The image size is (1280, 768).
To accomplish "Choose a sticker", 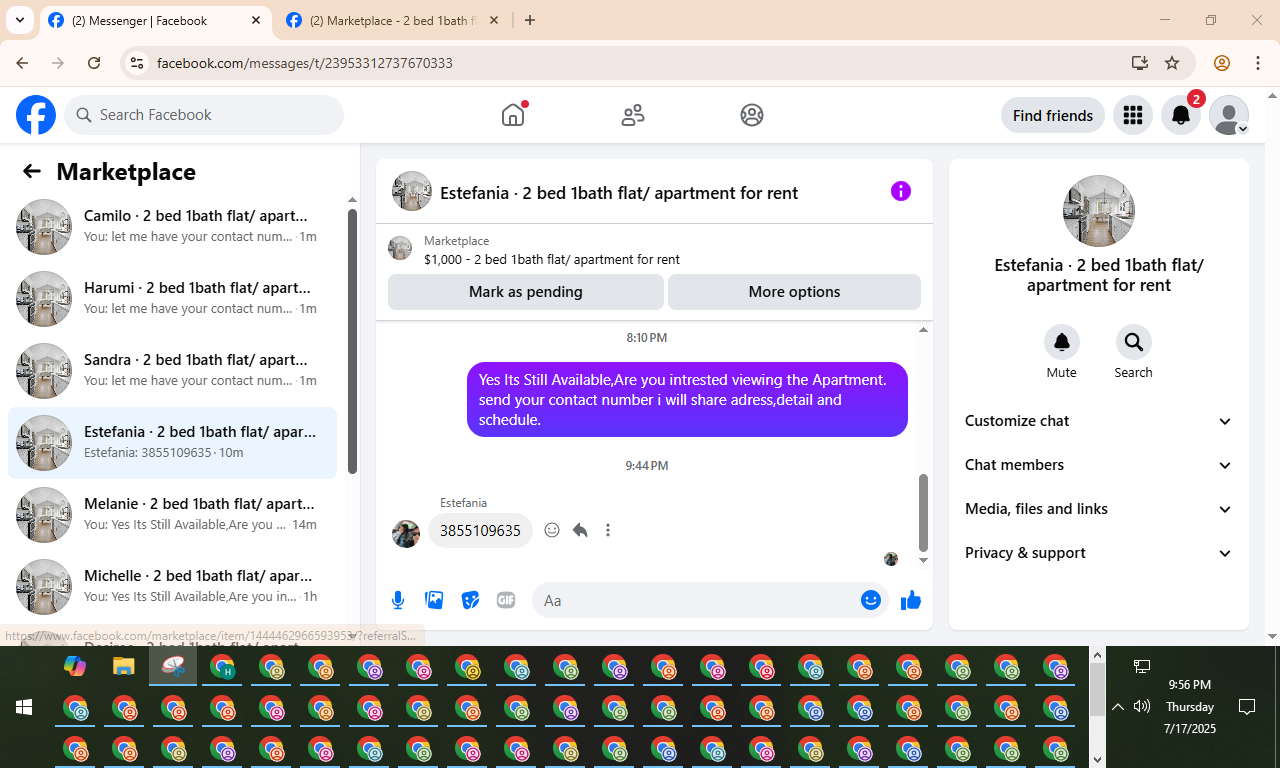I will [x=470, y=600].
